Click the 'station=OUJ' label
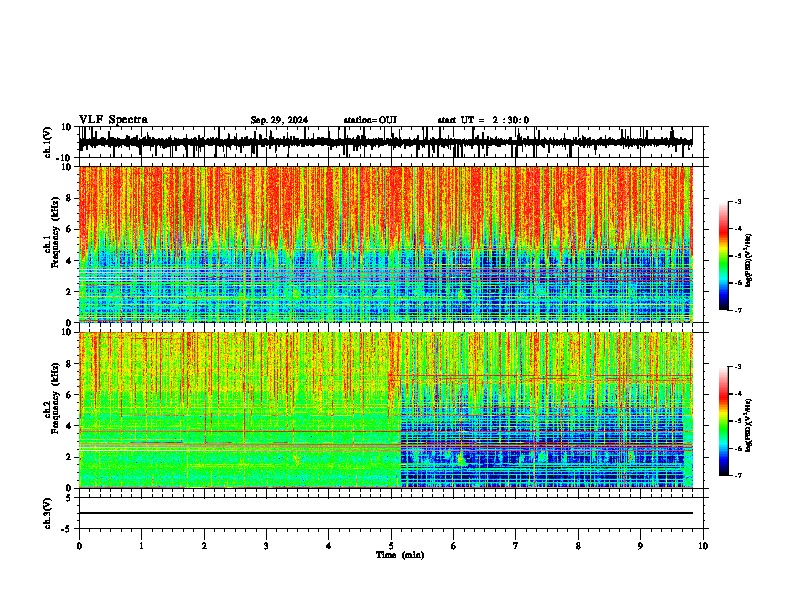This screenshot has height=612, width=792. 370,120
